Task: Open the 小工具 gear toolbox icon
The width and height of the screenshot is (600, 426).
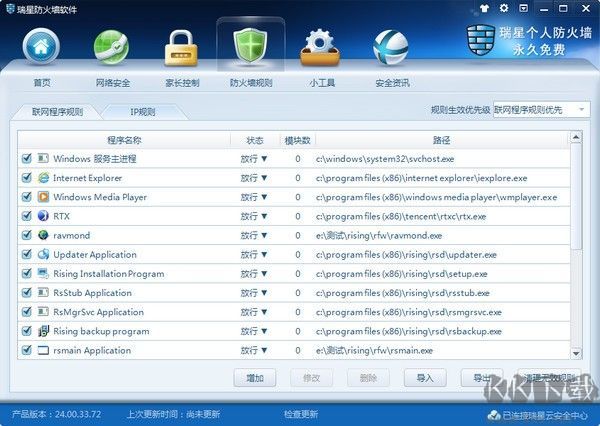Action: [320, 47]
